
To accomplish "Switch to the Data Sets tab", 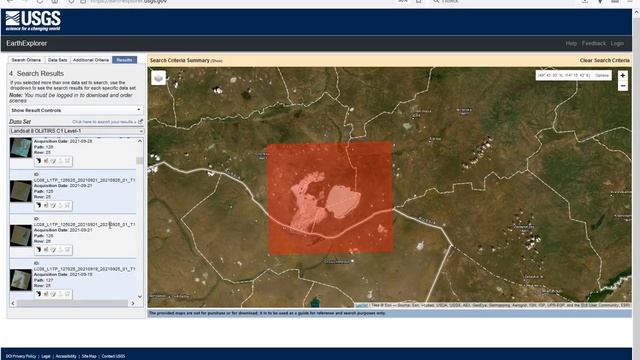I will tap(58, 60).
